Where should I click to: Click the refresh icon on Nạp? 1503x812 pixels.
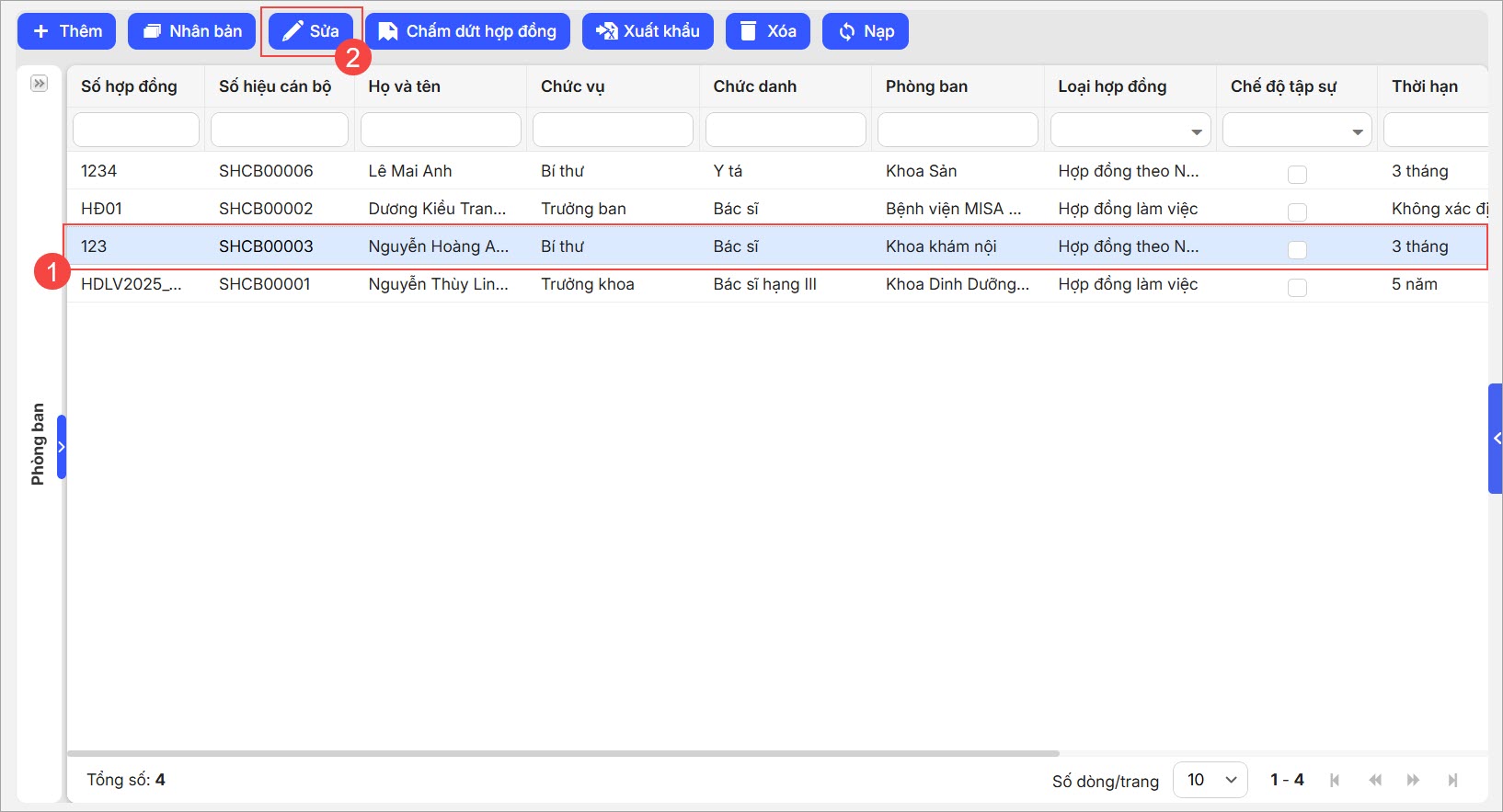pyautogui.click(x=847, y=32)
